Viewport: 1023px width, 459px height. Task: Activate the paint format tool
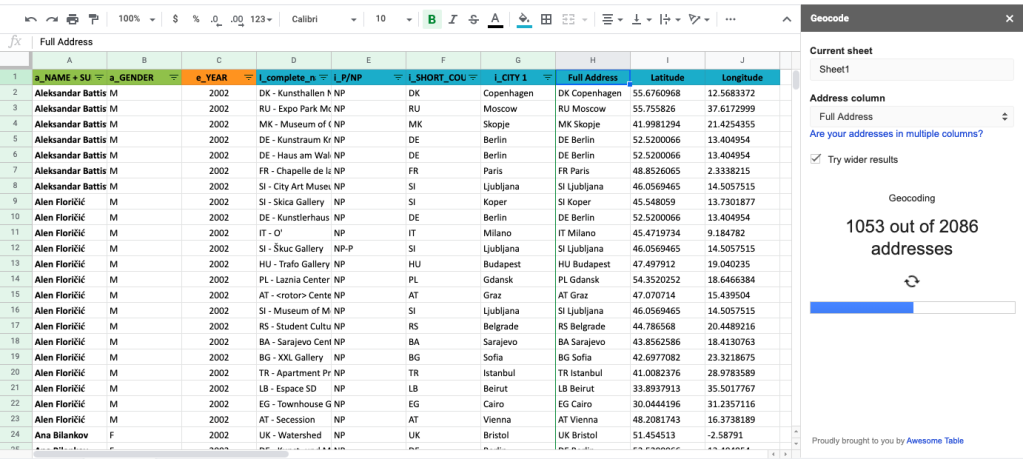(93, 20)
